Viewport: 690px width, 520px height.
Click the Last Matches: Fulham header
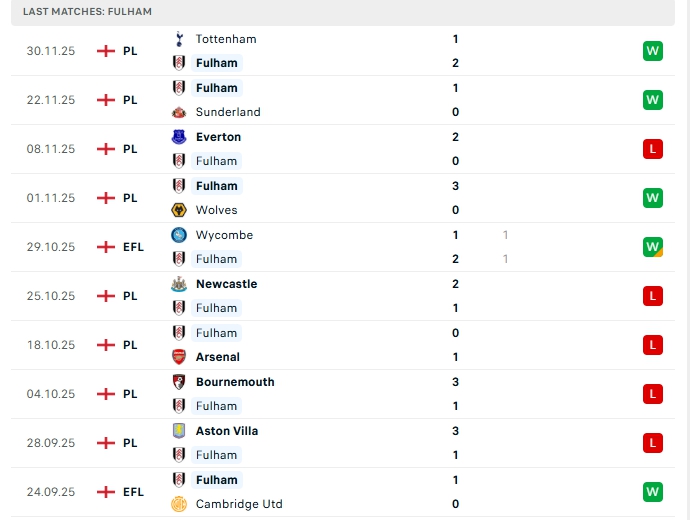click(x=87, y=11)
